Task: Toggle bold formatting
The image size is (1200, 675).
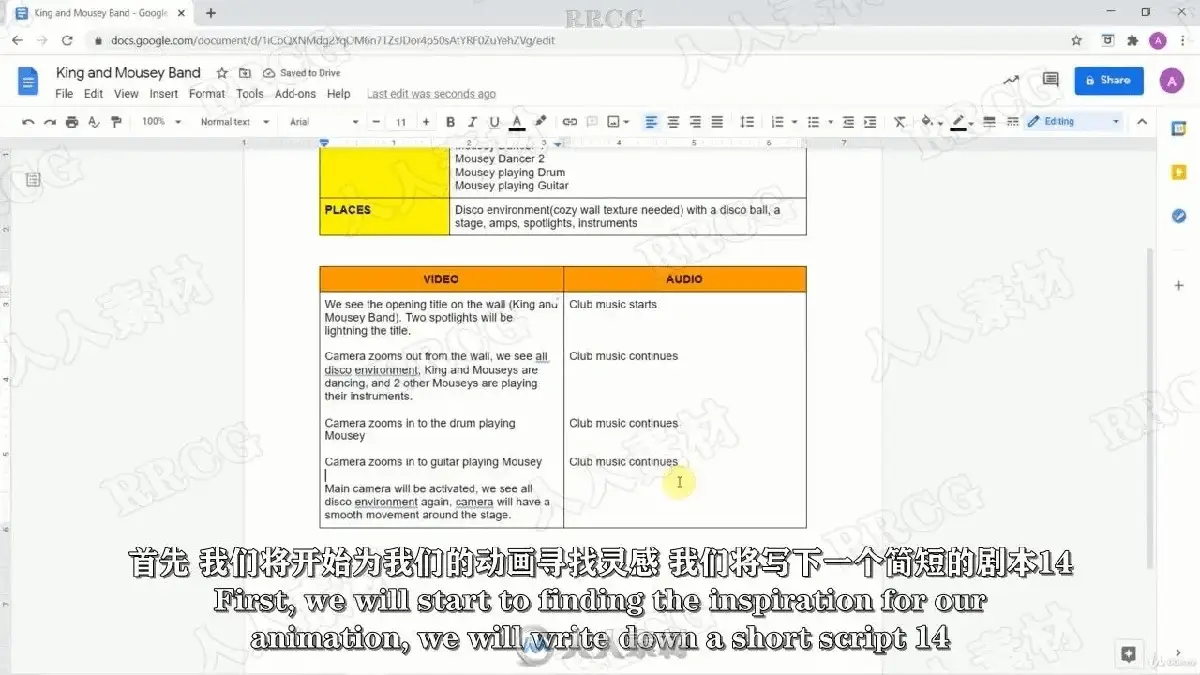Action: click(x=450, y=122)
